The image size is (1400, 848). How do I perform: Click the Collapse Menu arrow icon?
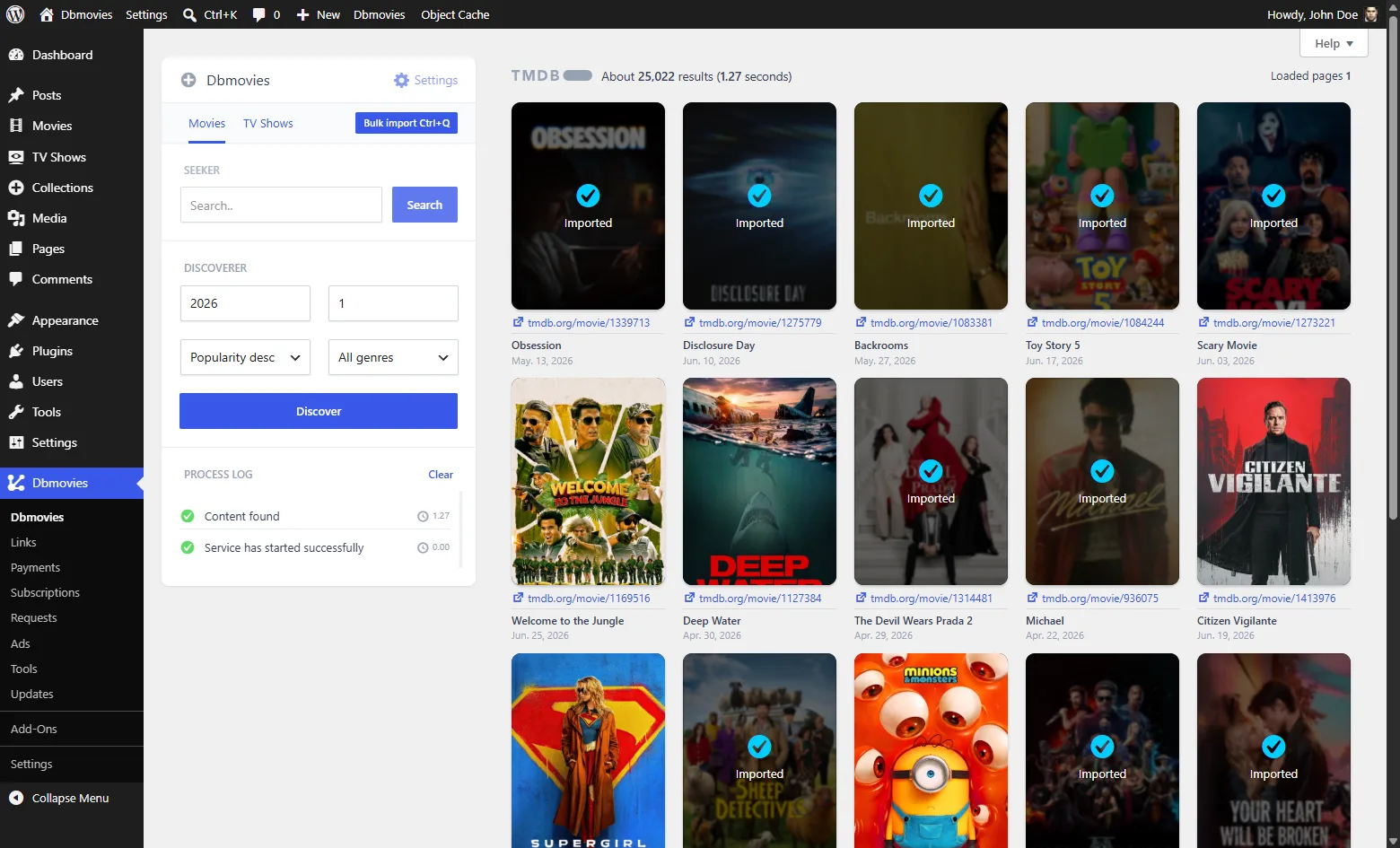click(16, 798)
